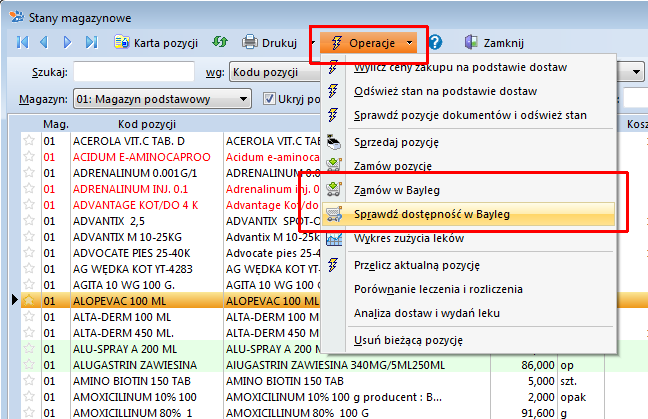This screenshot has width=648, height=419.
Task: Select Zamów pozycję menu entry
Action: (x=393, y=166)
